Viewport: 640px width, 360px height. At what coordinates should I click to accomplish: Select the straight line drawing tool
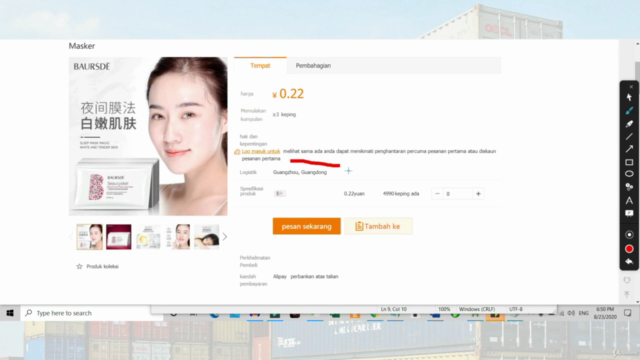point(629,136)
